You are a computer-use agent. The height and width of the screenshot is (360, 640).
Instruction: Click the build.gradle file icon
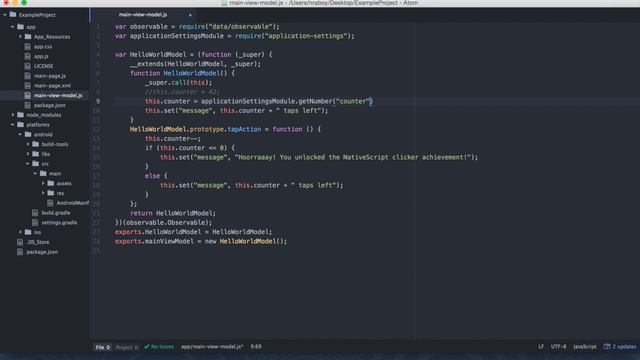36,213
